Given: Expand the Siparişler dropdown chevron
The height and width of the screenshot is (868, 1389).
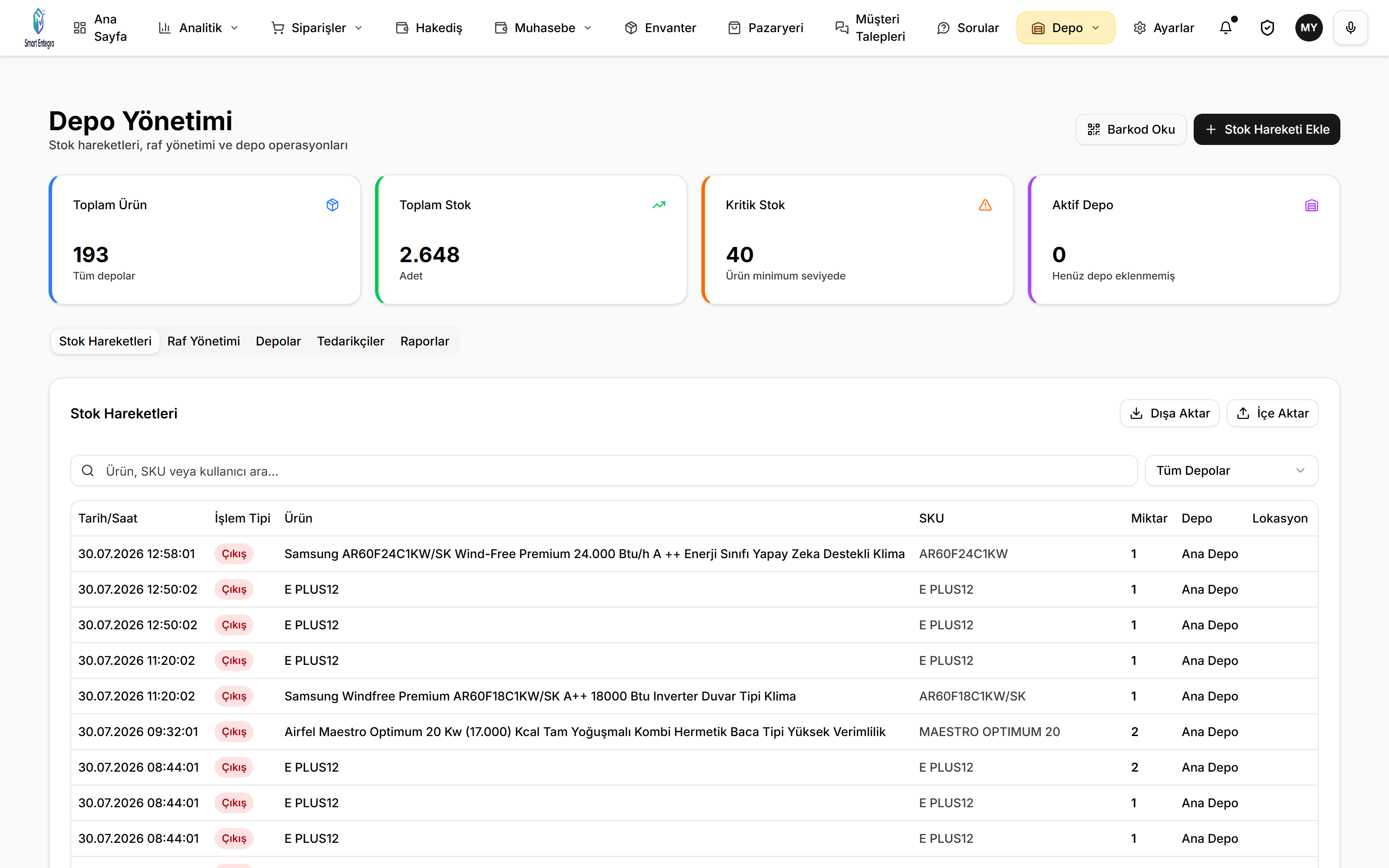Looking at the screenshot, I should (x=359, y=27).
